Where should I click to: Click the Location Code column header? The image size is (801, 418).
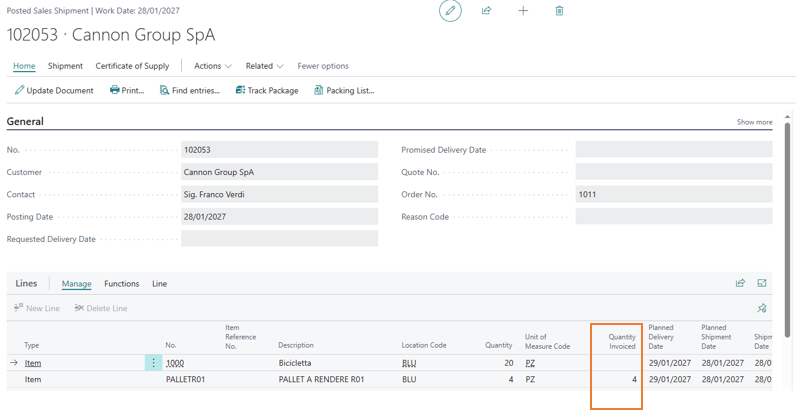pos(423,345)
